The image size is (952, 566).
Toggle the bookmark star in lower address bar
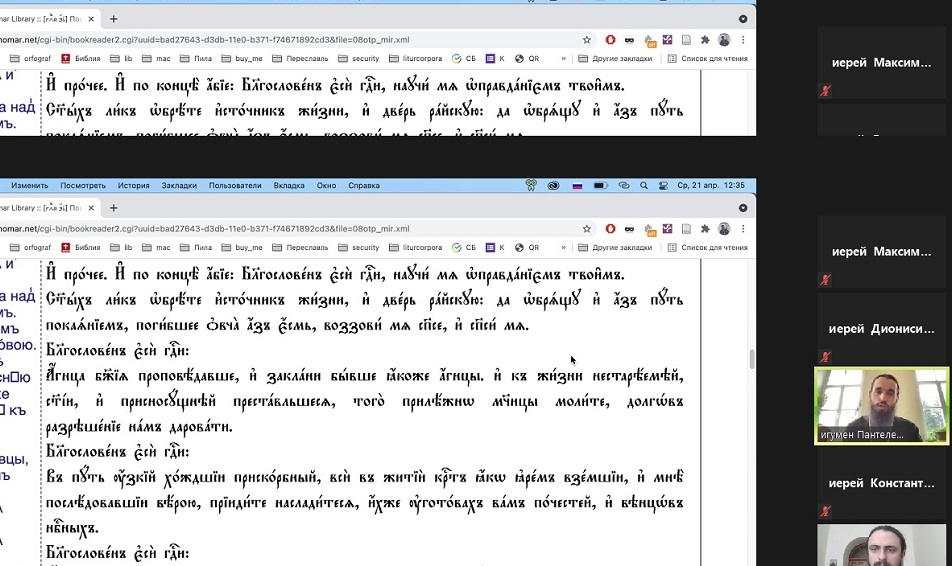587,229
